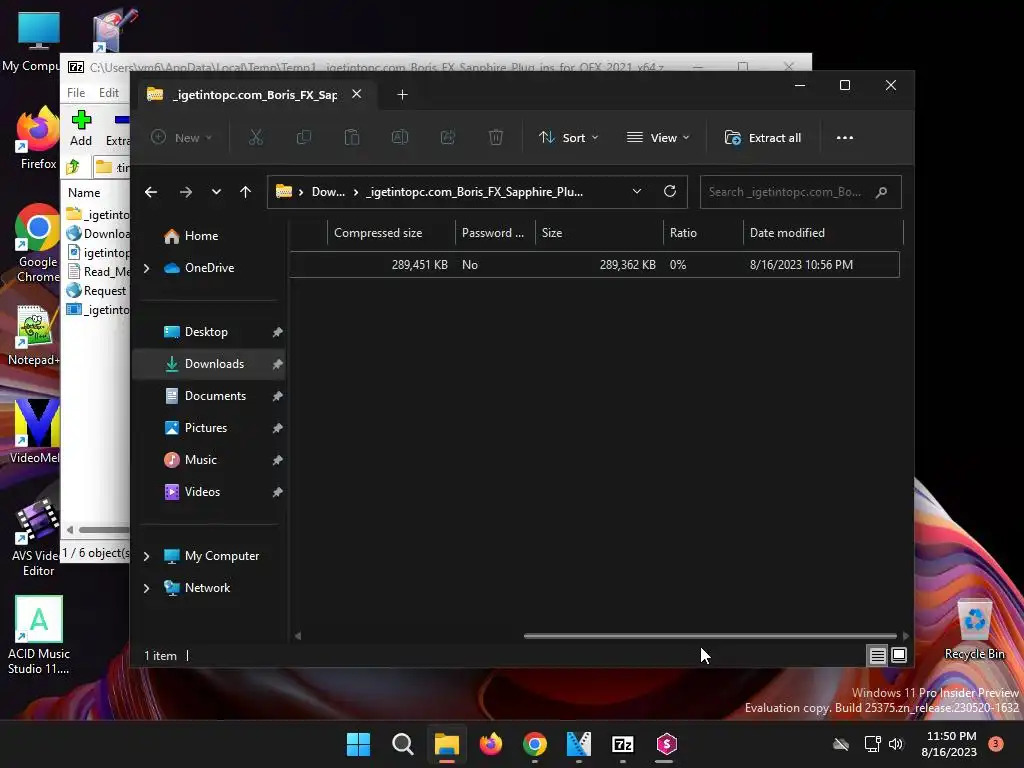The height and width of the screenshot is (768, 1024).
Task: Click the breadcrumb chevron after Dow...
Action: (356, 192)
